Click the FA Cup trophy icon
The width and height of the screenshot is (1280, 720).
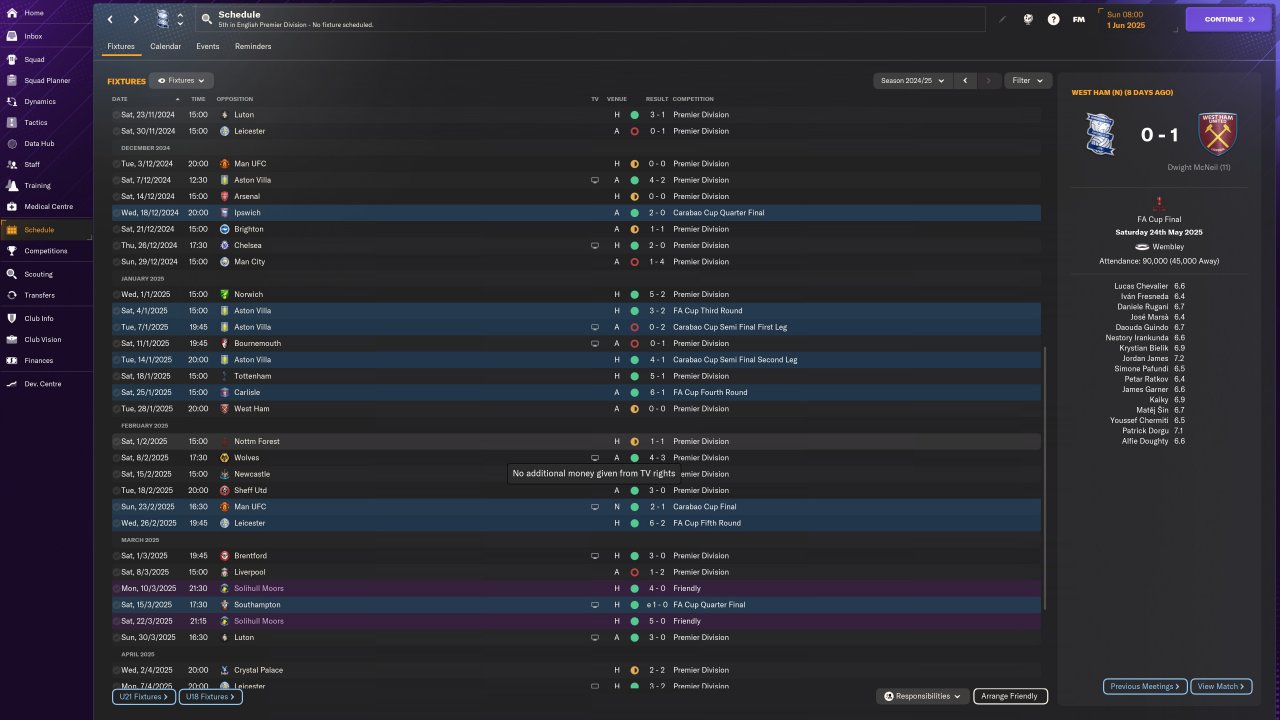(1160, 203)
